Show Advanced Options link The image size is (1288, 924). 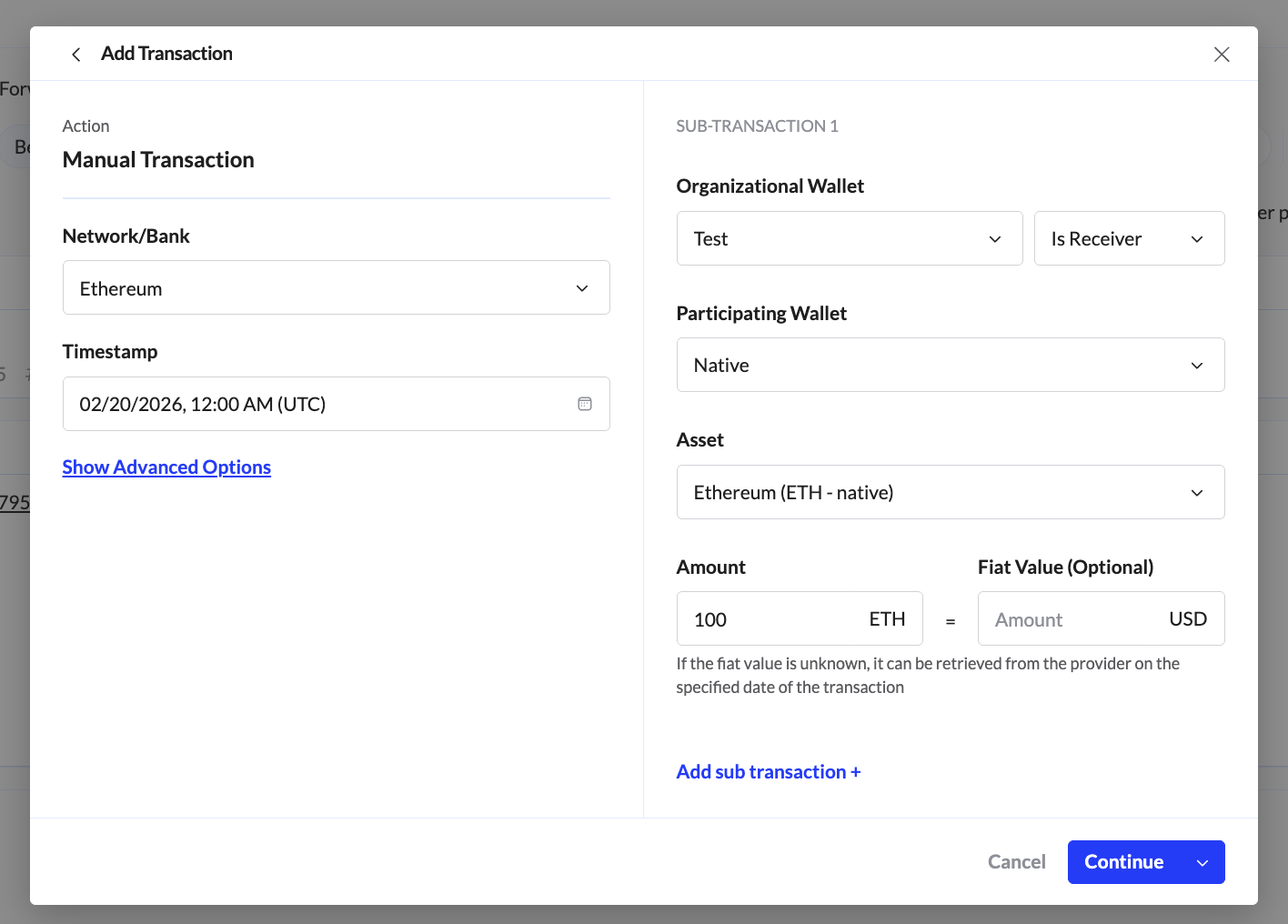click(166, 467)
